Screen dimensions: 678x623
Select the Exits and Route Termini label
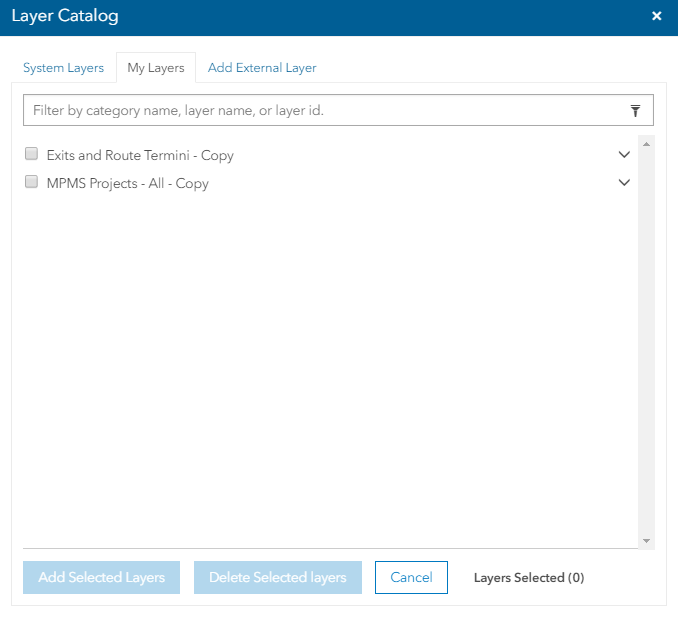140,156
